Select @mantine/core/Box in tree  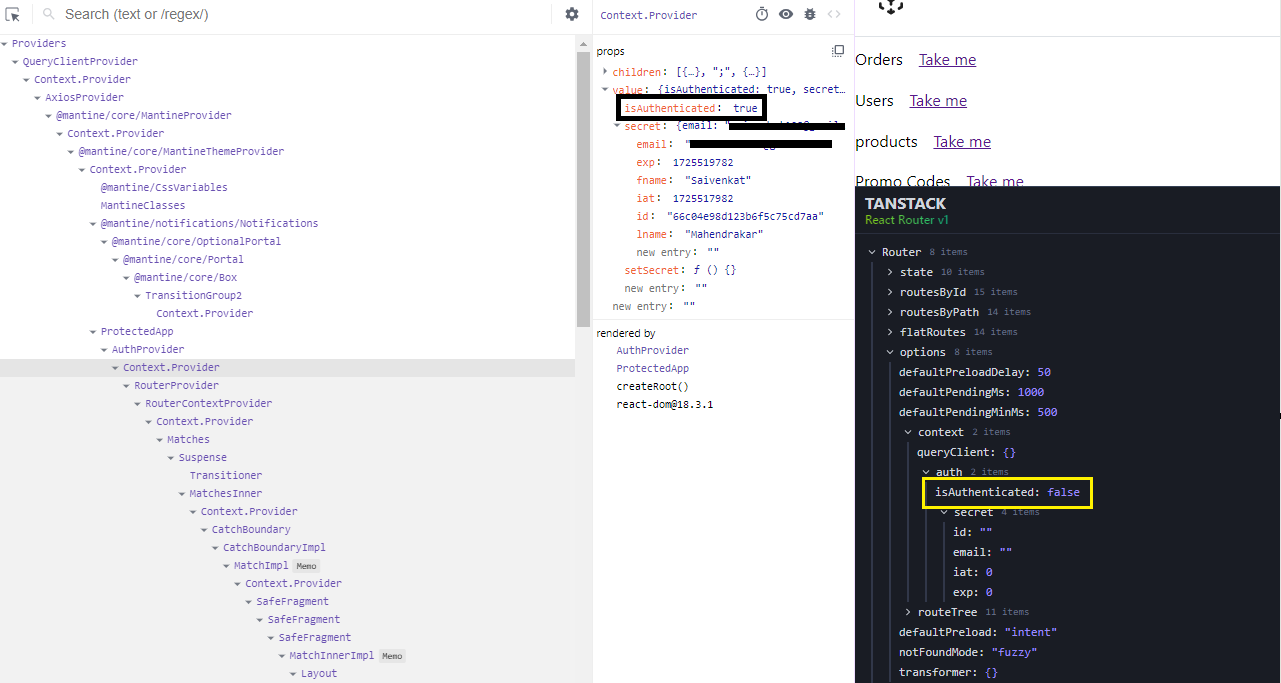click(185, 278)
